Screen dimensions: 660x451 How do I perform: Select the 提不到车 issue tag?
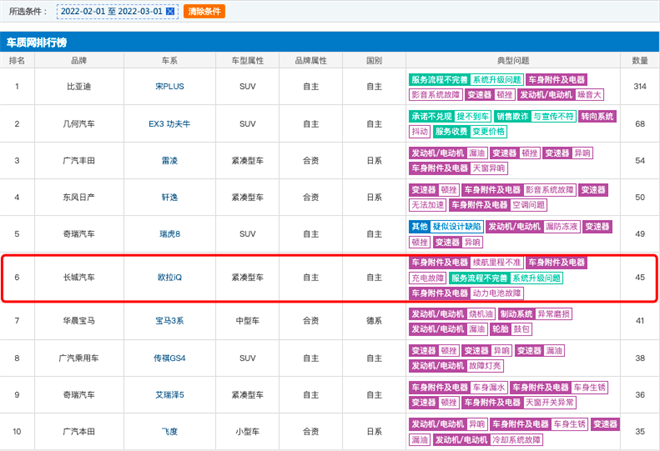click(473, 116)
